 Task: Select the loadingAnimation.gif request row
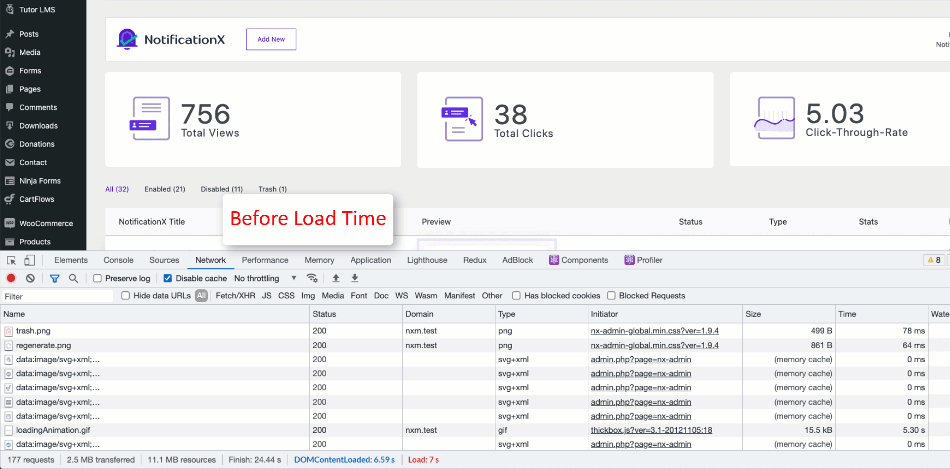point(475,430)
